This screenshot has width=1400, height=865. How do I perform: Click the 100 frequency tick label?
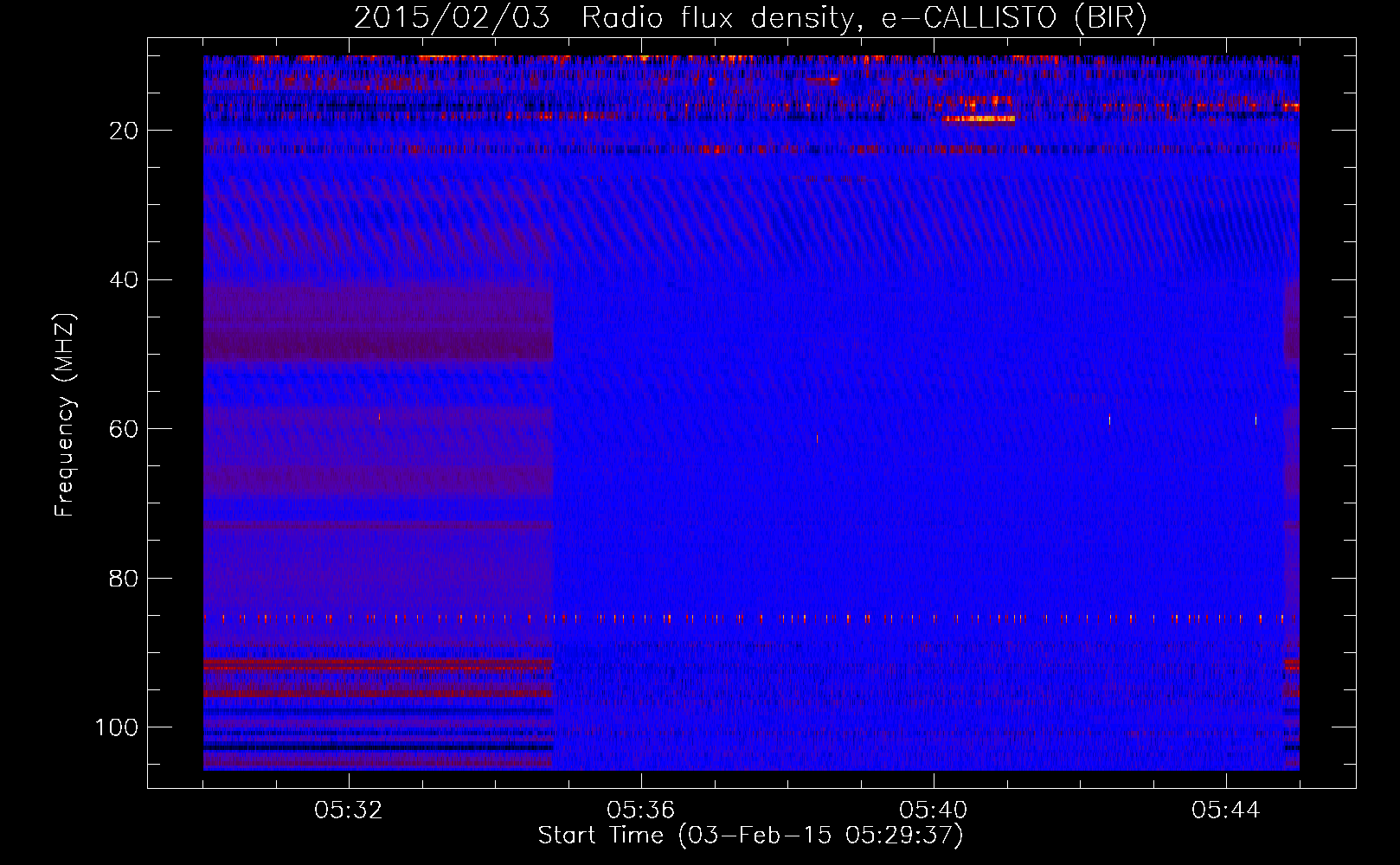(117, 727)
